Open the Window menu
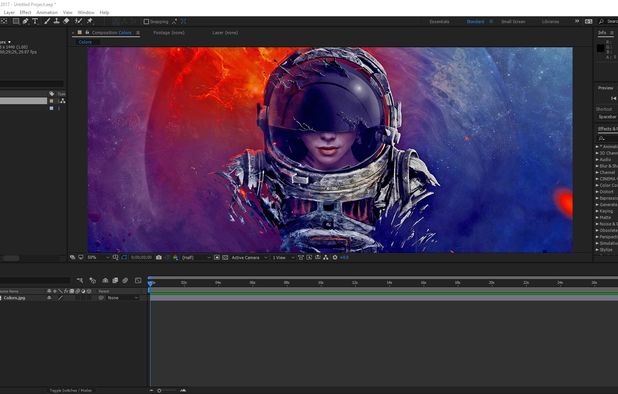The width and height of the screenshot is (618, 394). tap(86, 13)
